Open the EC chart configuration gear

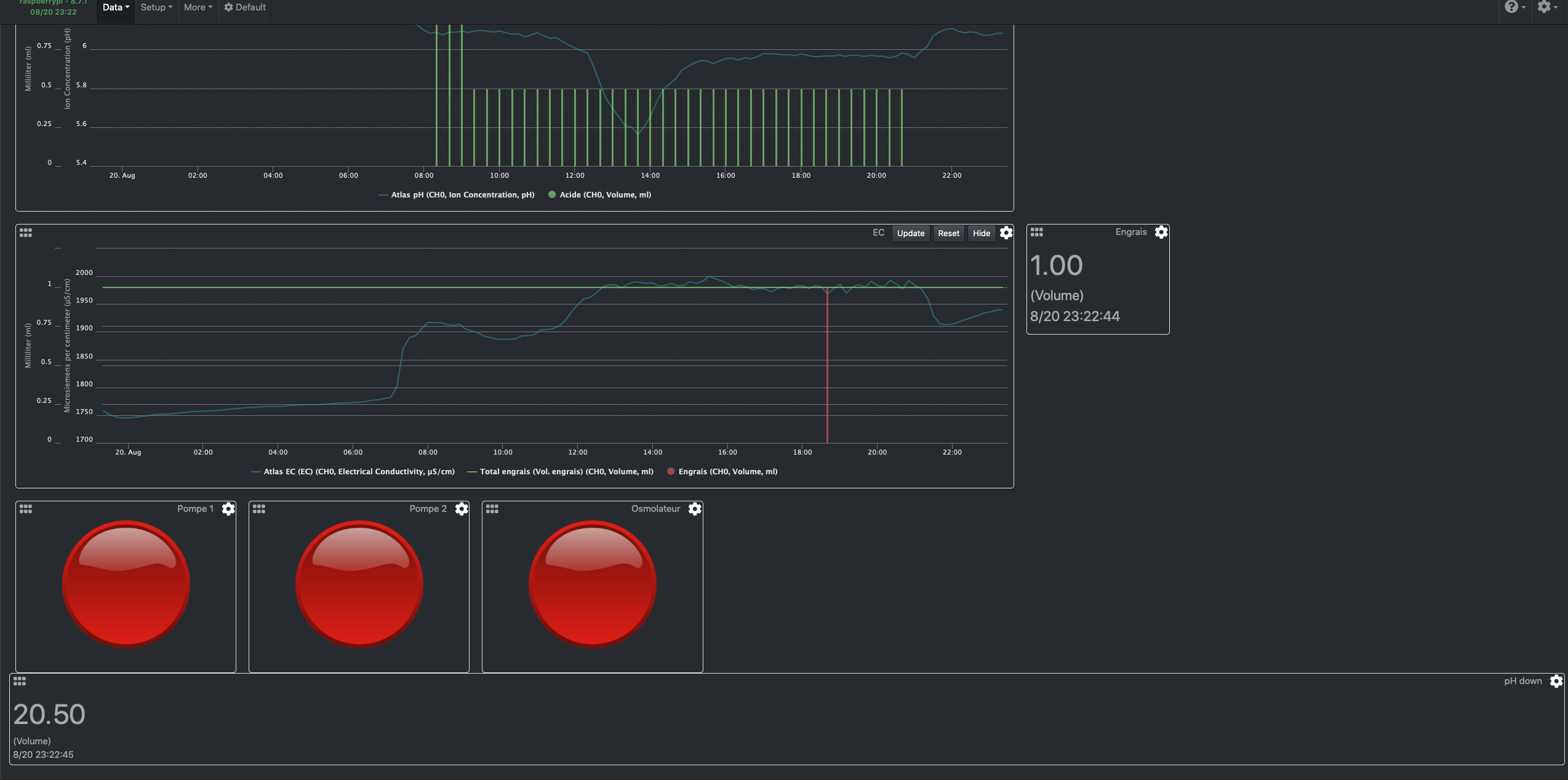[1006, 233]
